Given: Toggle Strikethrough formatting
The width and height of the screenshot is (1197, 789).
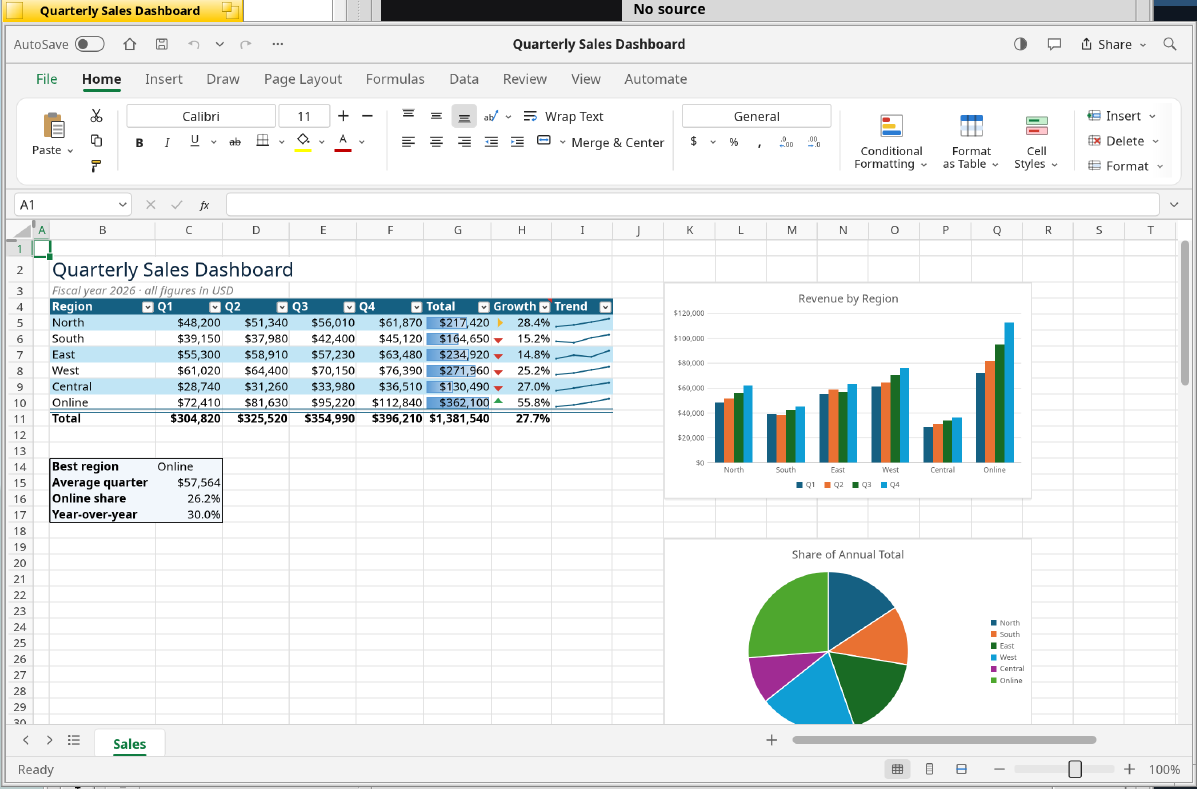Looking at the screenshot, I should coord(235,142).
